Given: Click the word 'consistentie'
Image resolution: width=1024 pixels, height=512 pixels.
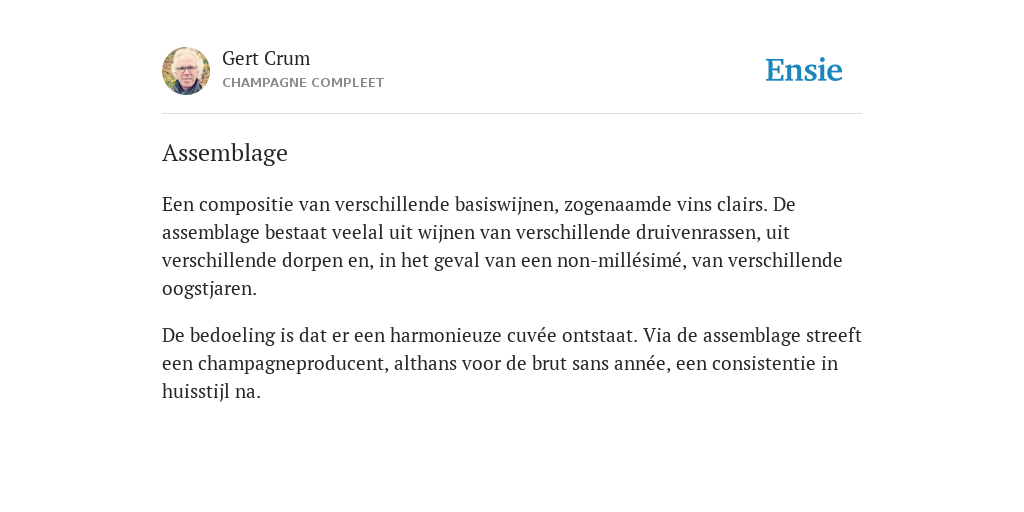Looking at the screenshot, I should point(763,363).
